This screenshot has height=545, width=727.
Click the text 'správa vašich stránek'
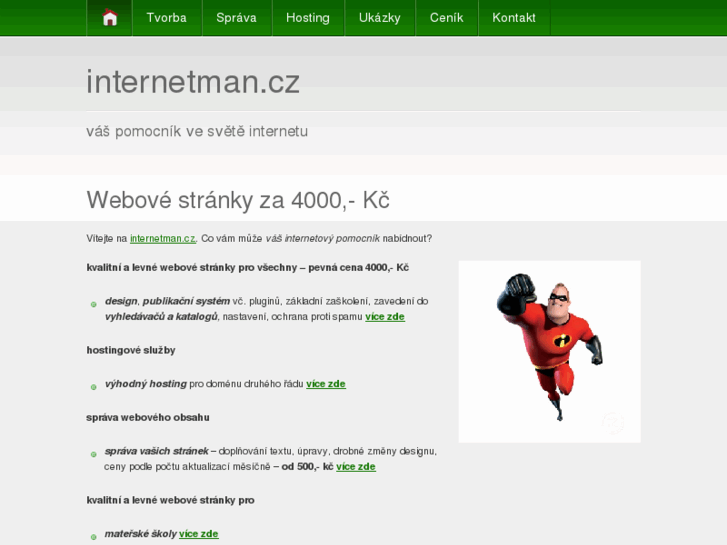tap(157, 451)
